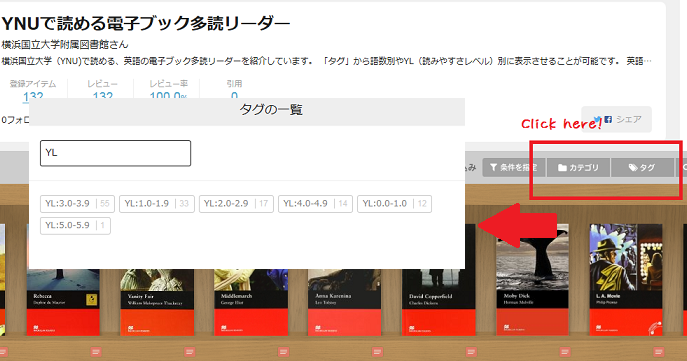
Task: Choose the YL:5.0-5.9 tag
Action: (x=75, y=226)
